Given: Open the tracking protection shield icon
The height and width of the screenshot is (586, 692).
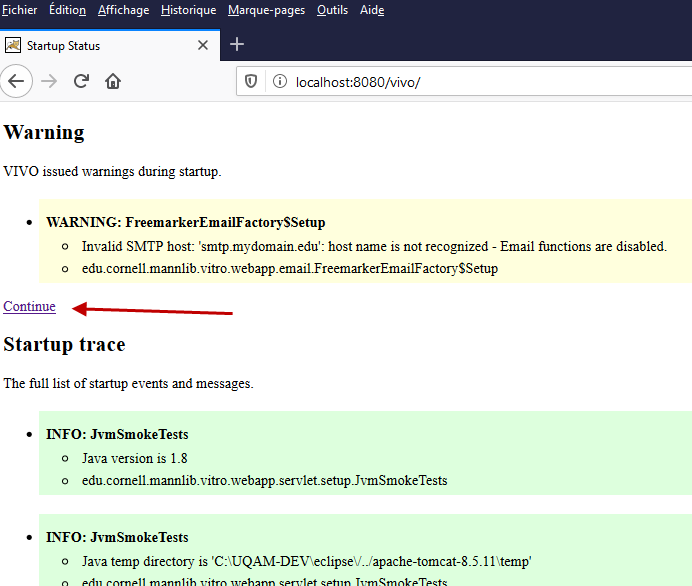Looking at the screenshot, I should pos(251,81).
